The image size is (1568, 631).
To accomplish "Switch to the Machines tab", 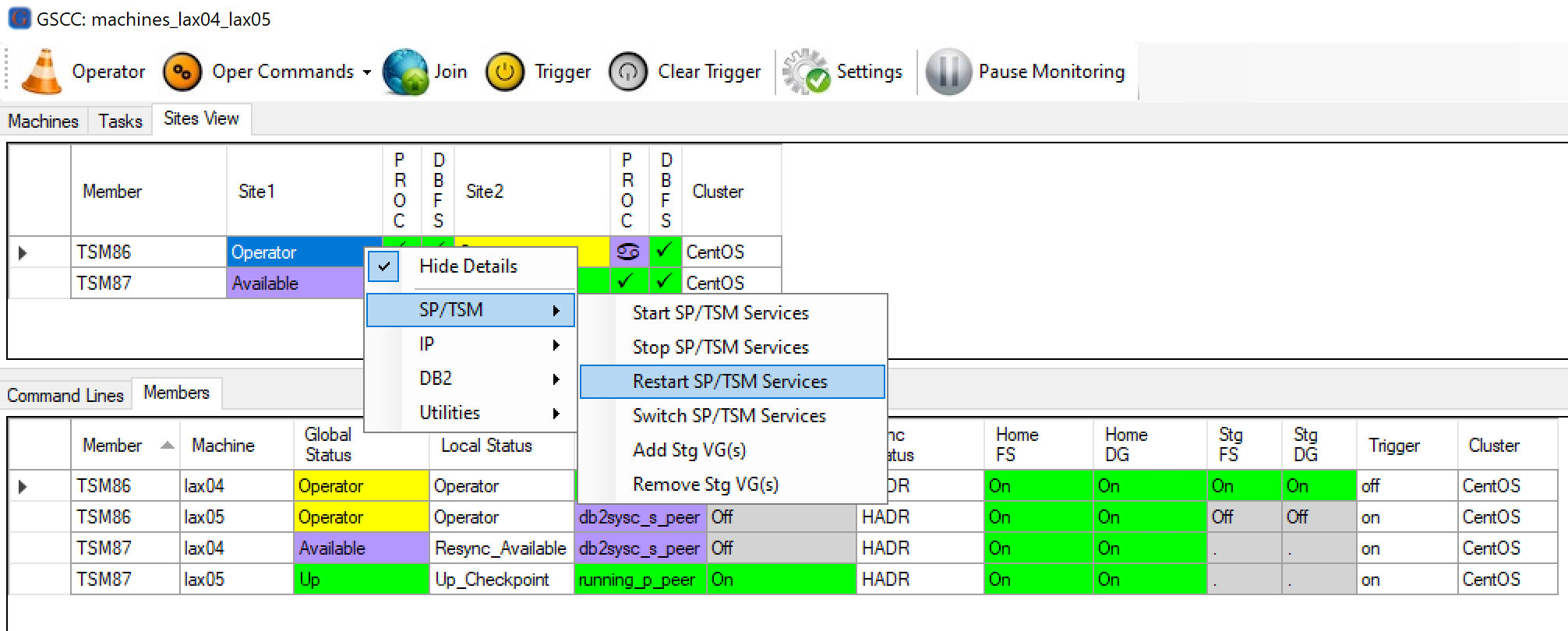I will (44, 121).
